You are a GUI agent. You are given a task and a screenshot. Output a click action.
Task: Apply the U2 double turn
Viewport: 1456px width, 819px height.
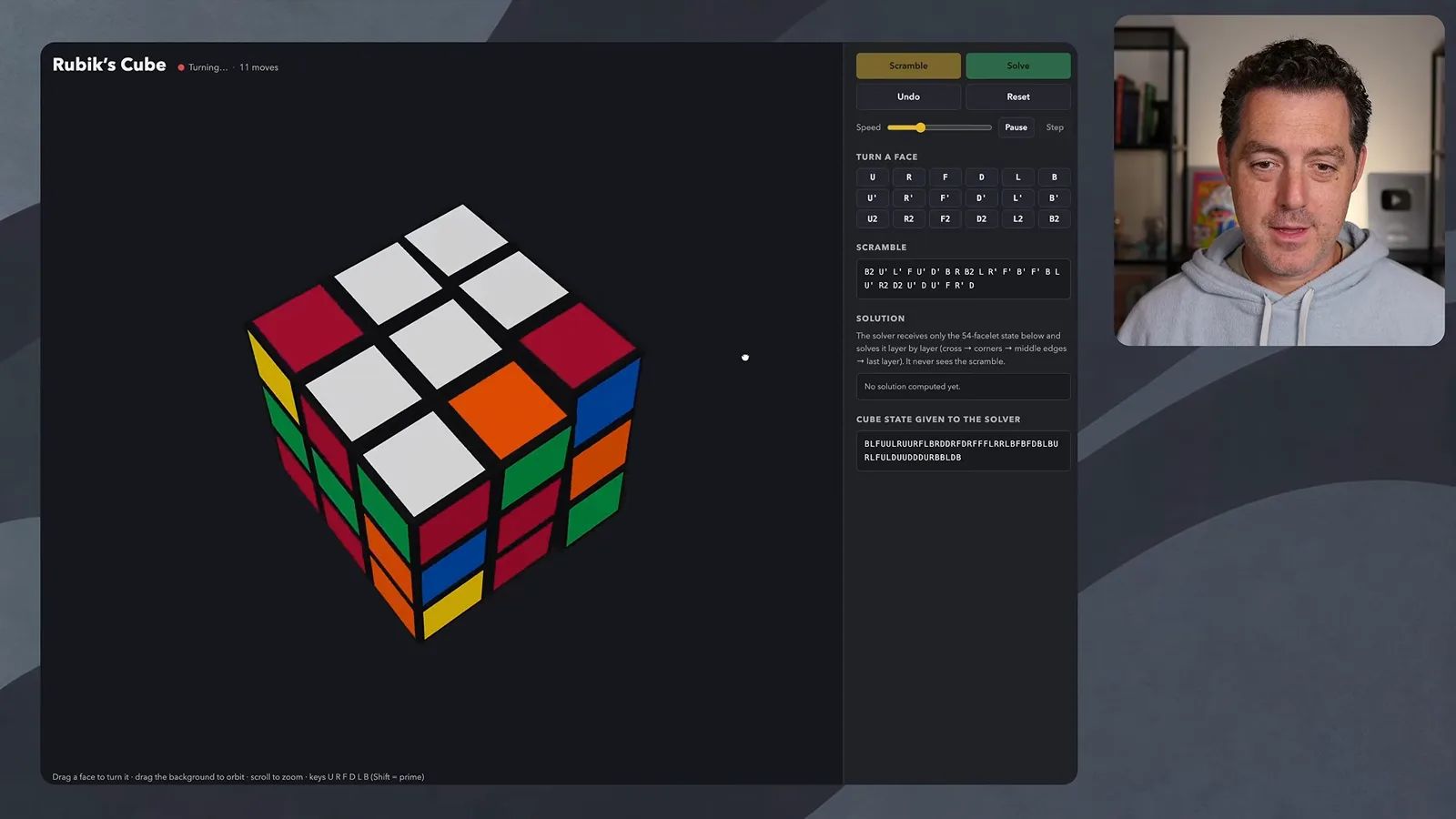(x=872, y=218)
